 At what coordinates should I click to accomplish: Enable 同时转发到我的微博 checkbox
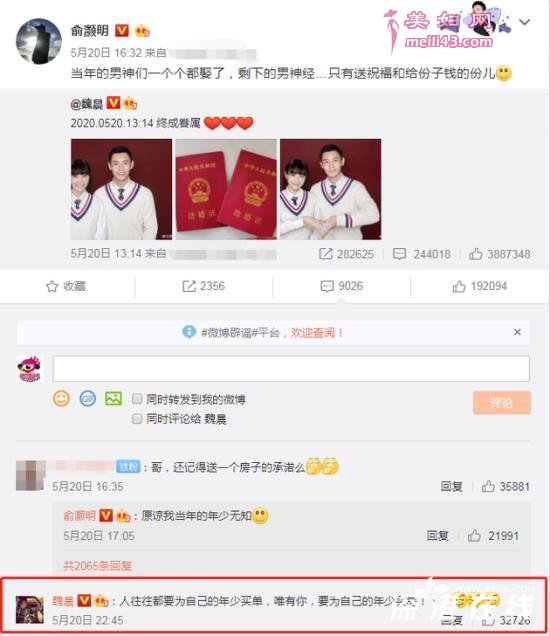(137, 399)
